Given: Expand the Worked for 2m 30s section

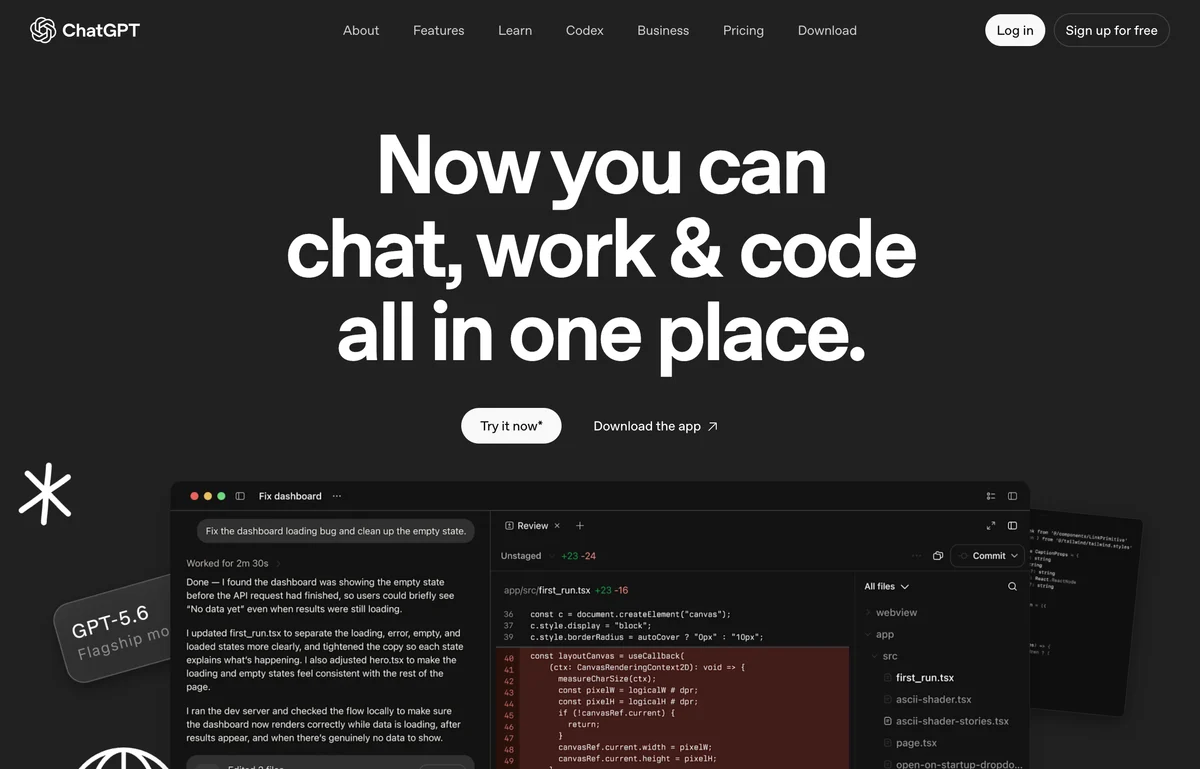Looking at the screenshot, I should tap(232, 564).
